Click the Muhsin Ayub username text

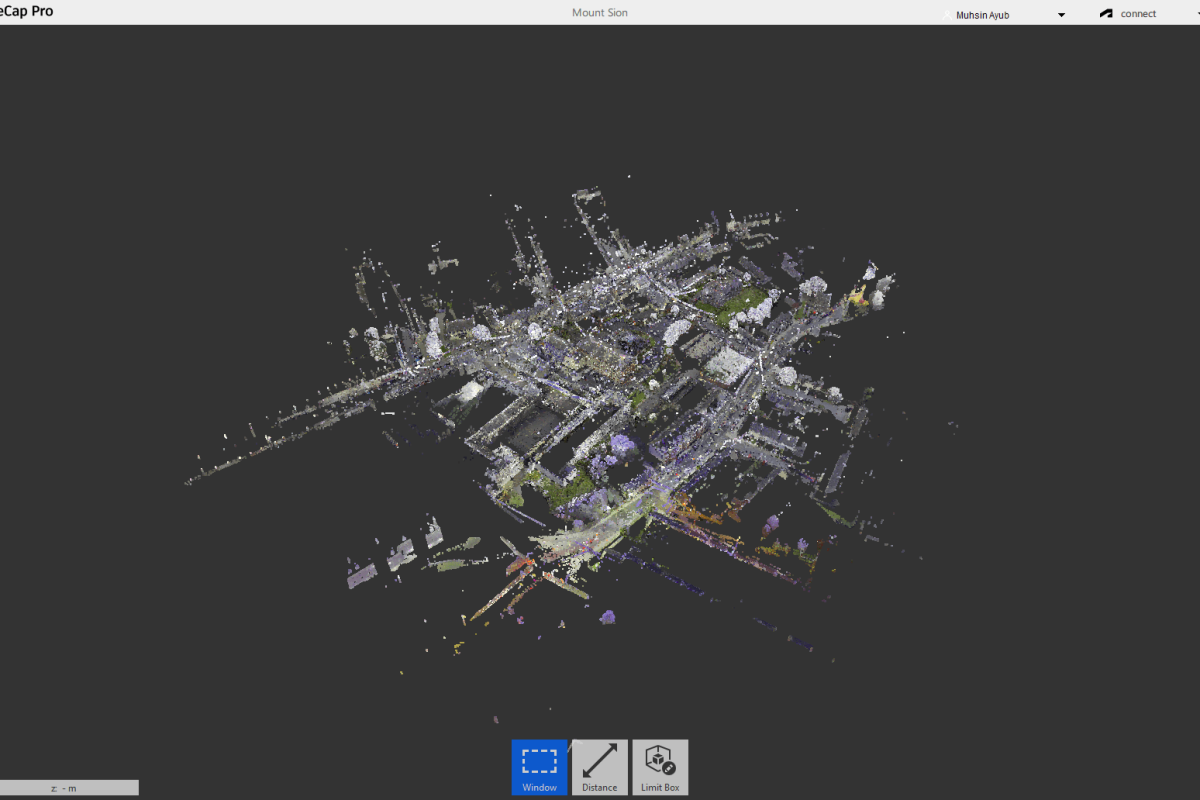click(982, 14)
